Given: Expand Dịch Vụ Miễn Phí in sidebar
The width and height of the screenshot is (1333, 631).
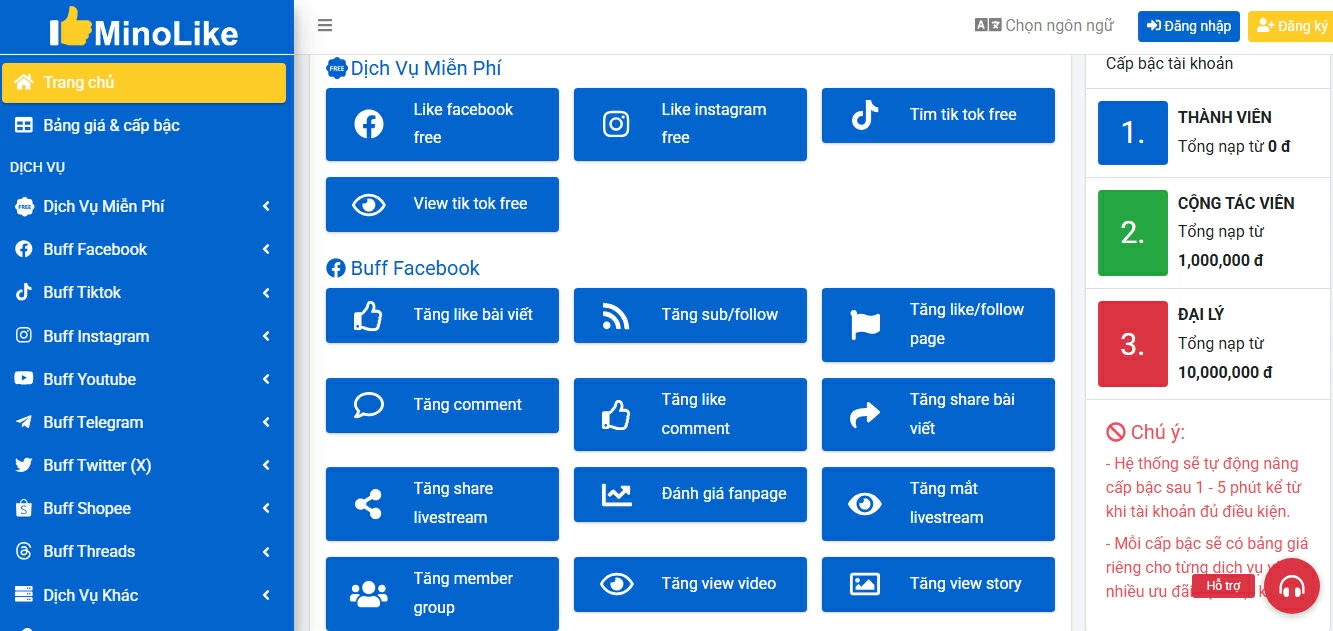Looking at the screenshot, I should pos(147,206).
